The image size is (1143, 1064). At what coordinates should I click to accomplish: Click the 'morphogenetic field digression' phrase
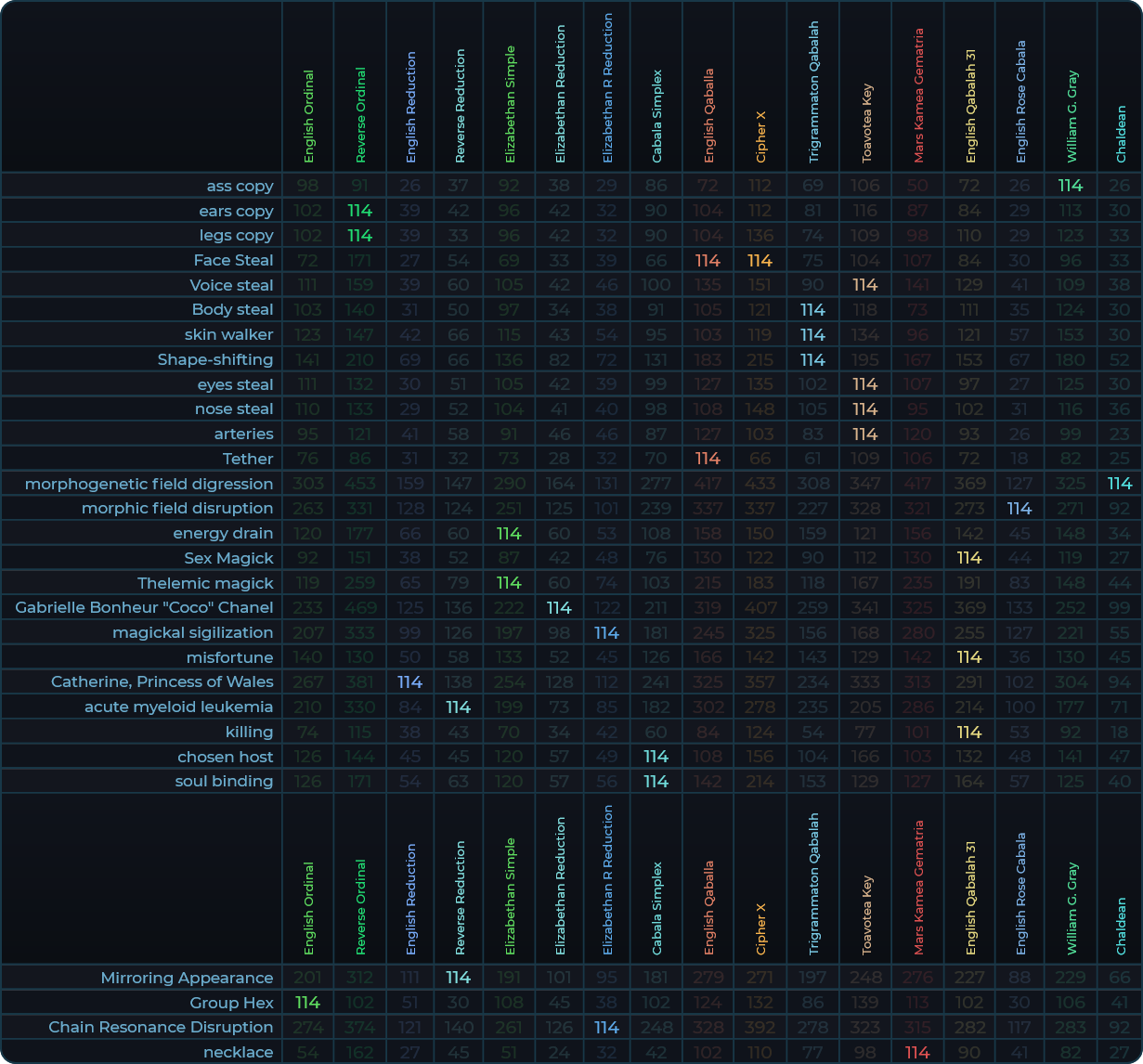[149, 484]
